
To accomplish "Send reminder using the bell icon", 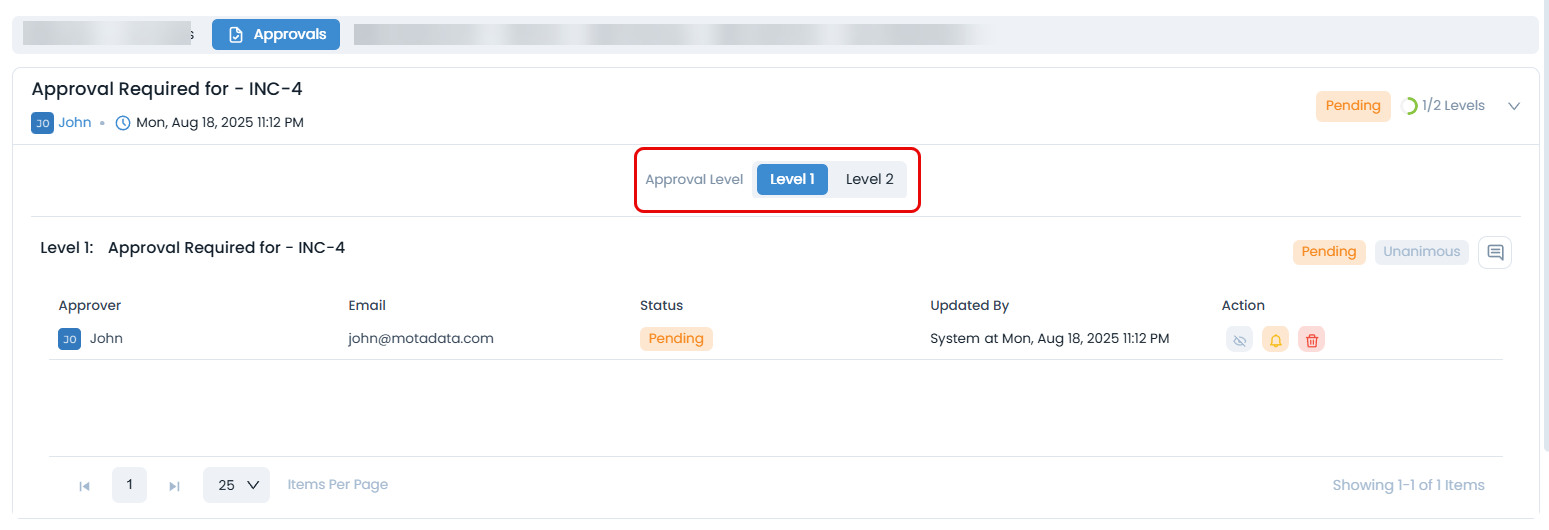I will click(1275, 340).
